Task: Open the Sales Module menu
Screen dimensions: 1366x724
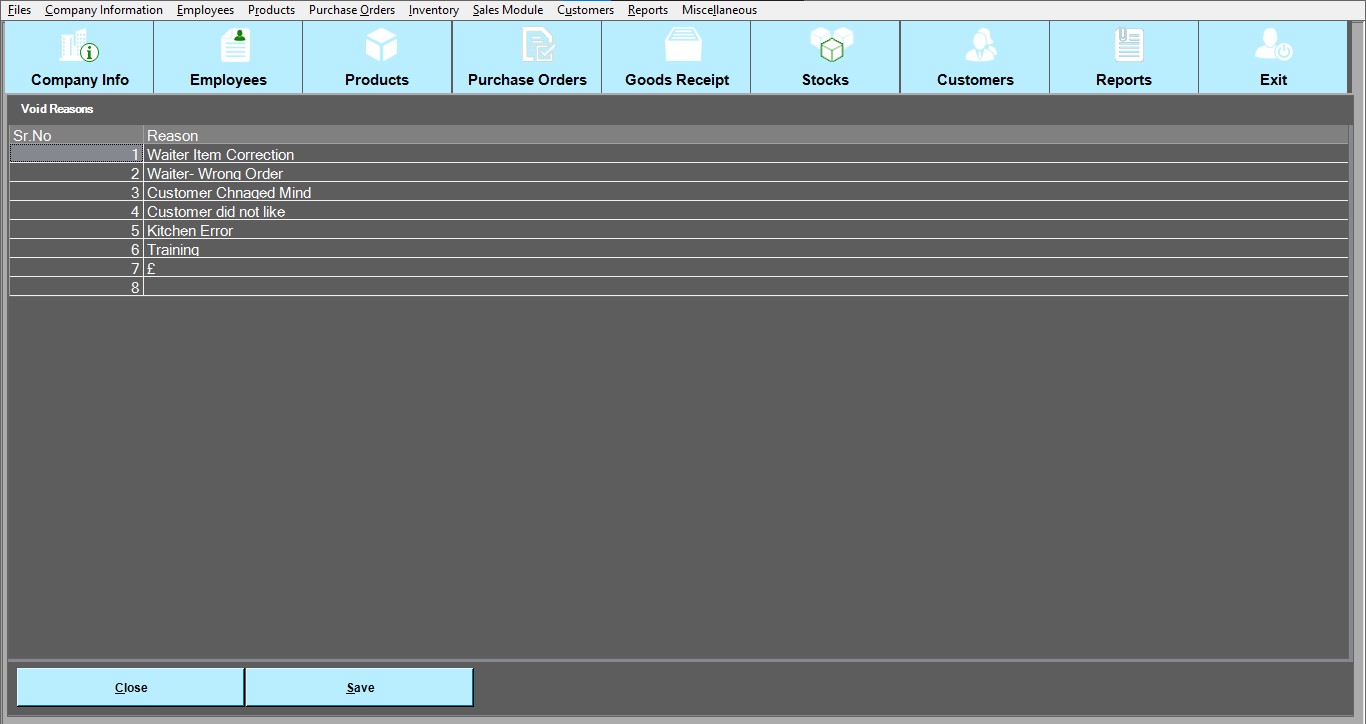Action: 508,10
